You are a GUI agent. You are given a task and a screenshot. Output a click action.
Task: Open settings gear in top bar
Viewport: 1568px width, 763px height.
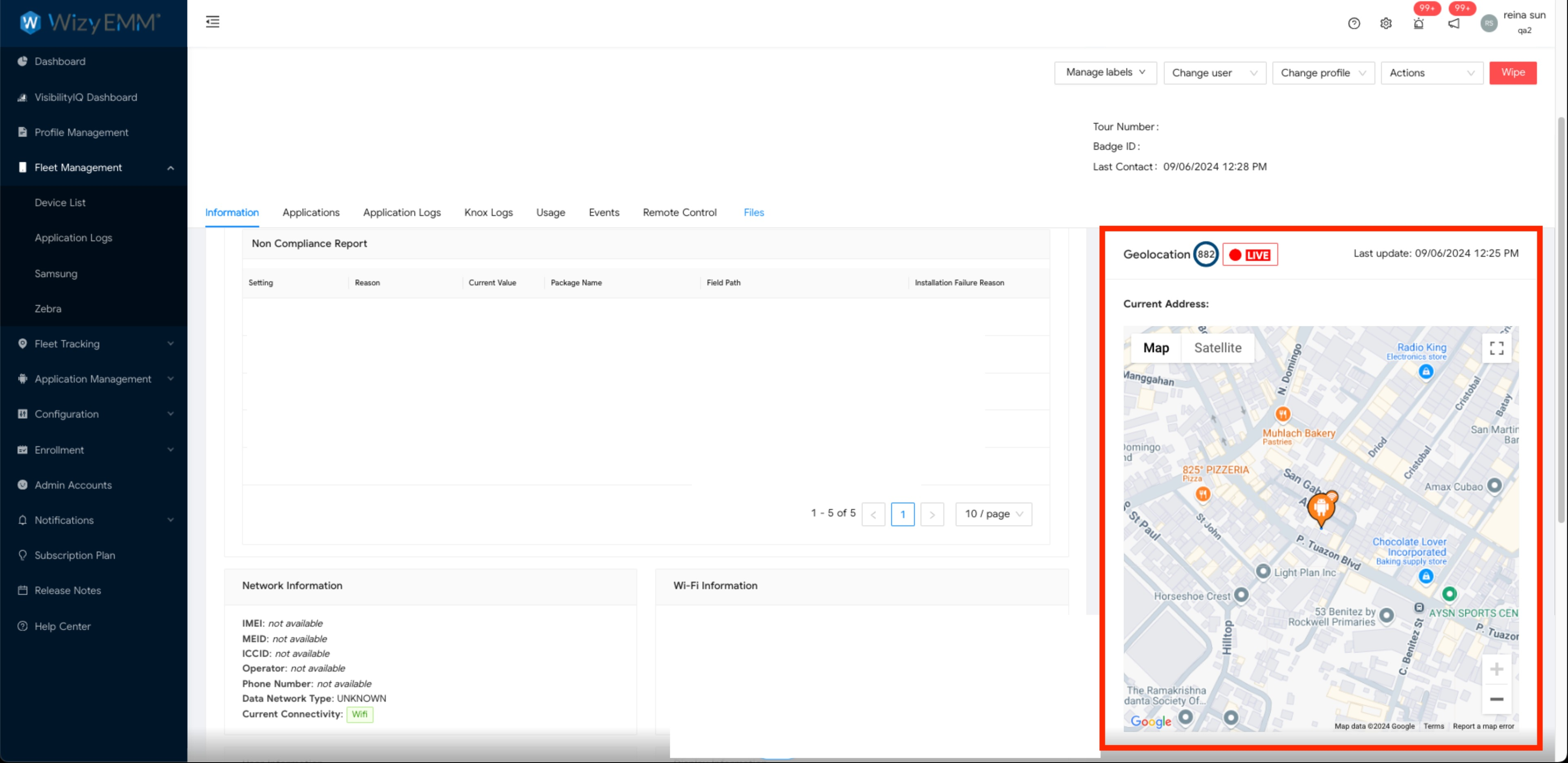coord(1386,24)
